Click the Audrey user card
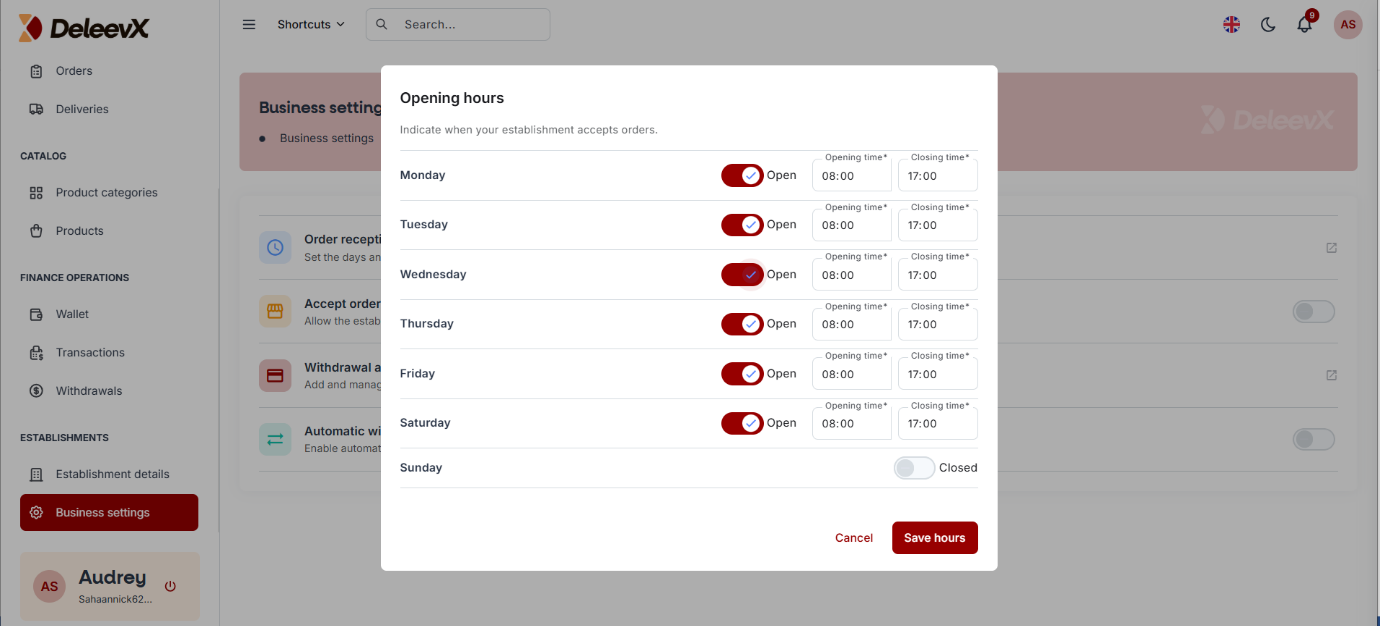Viewport: 1380px width, 626px height. click(x=110, y=586)
